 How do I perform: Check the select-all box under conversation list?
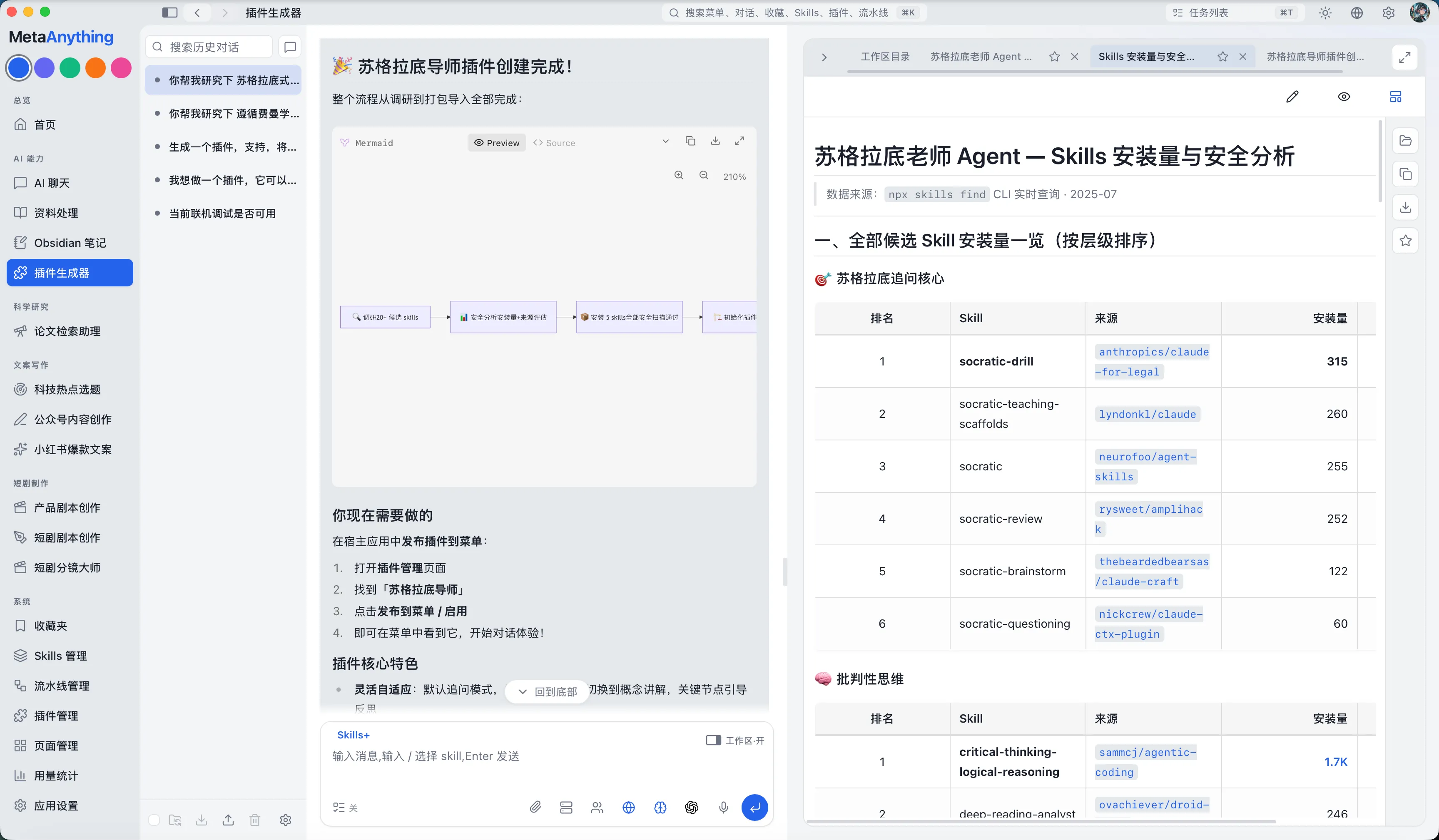[x=154, y=820]
